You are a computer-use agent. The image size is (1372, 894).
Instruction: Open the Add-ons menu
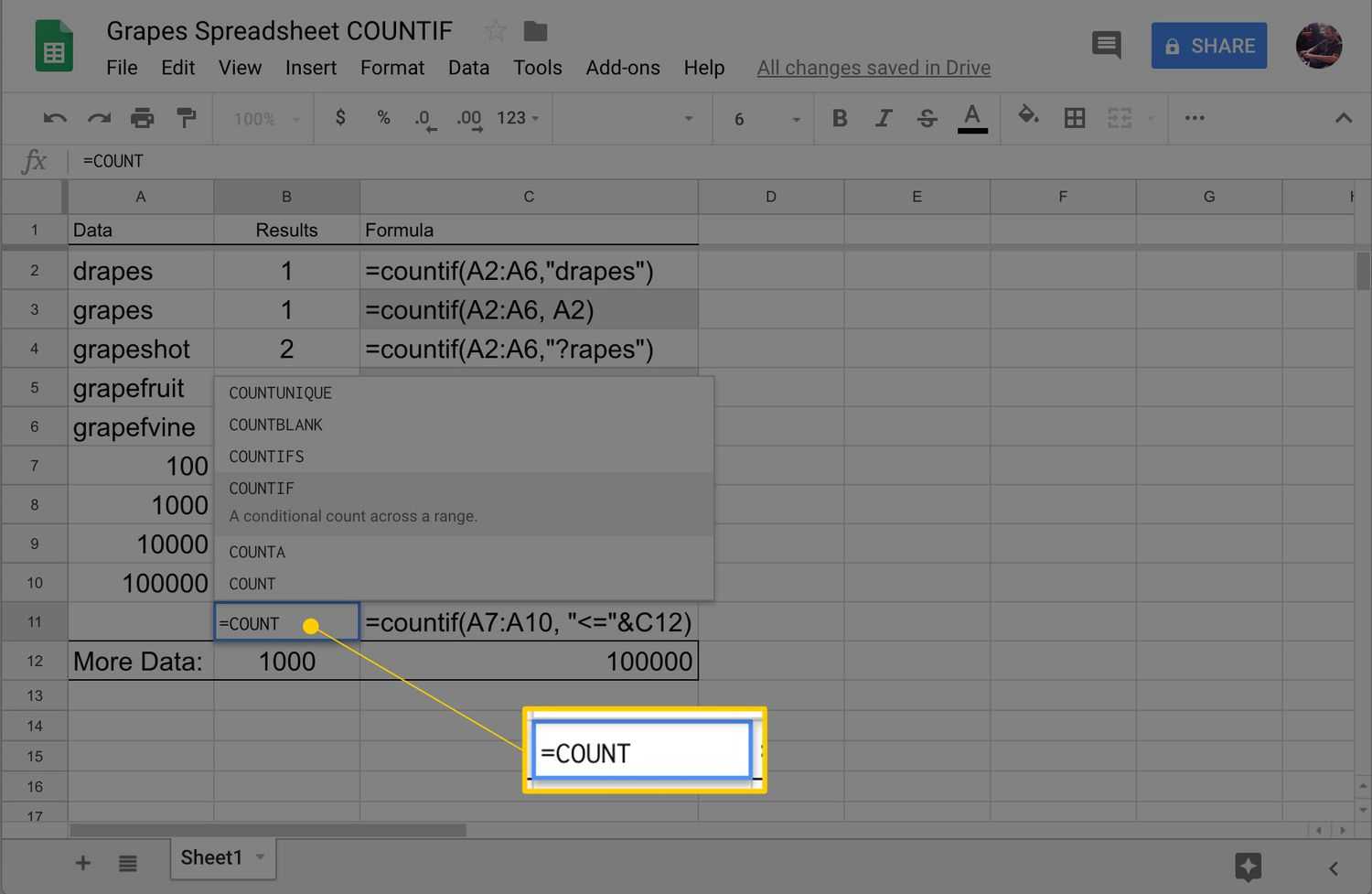(x=623, y=68)
